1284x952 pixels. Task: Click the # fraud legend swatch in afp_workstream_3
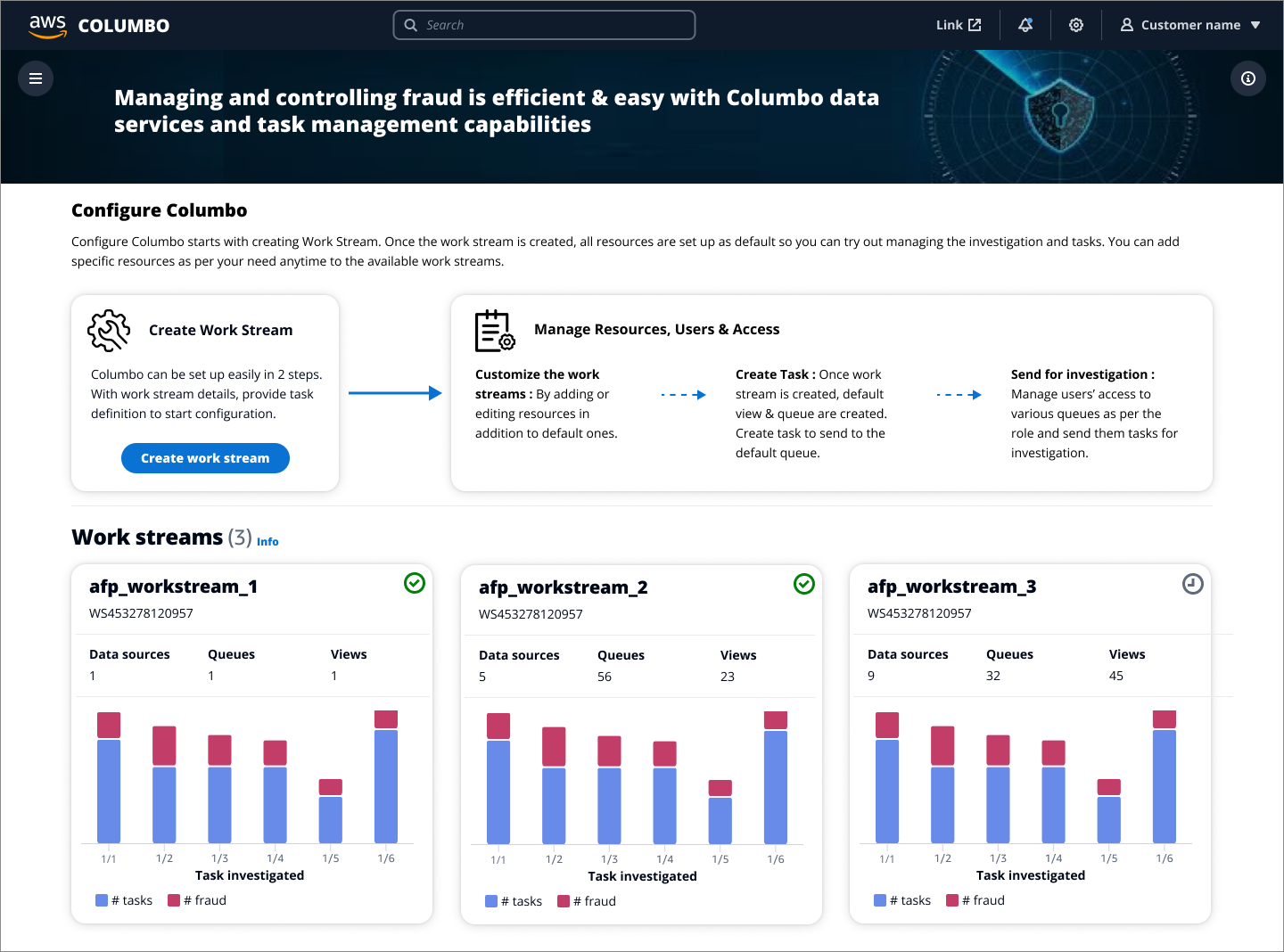[x=952, y=900]
